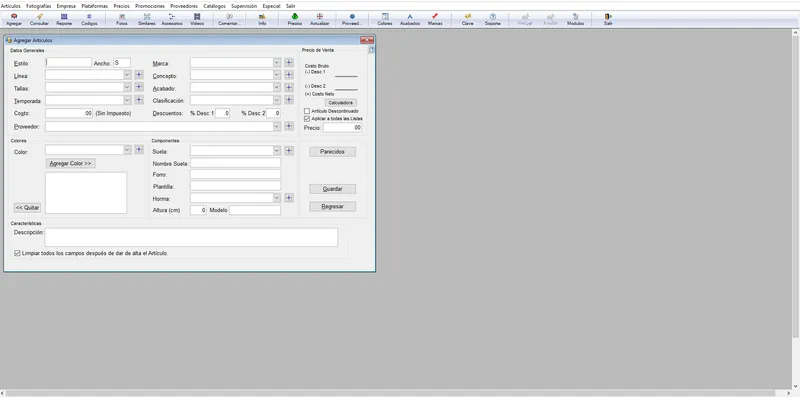Add new Tallas with plus button

click(x=139, y=87)
